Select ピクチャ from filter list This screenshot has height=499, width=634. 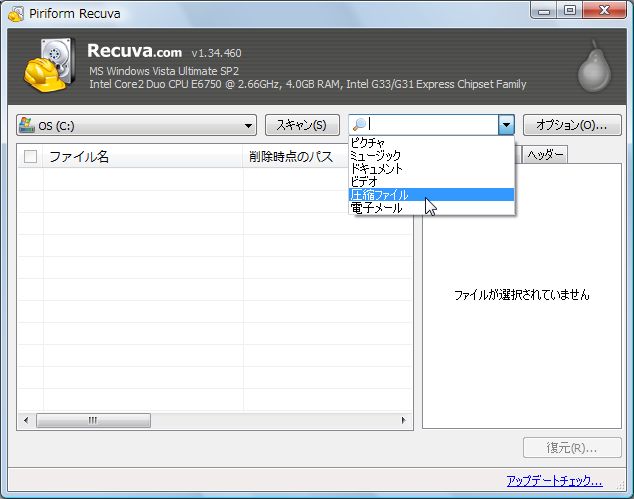coord(431,142)
